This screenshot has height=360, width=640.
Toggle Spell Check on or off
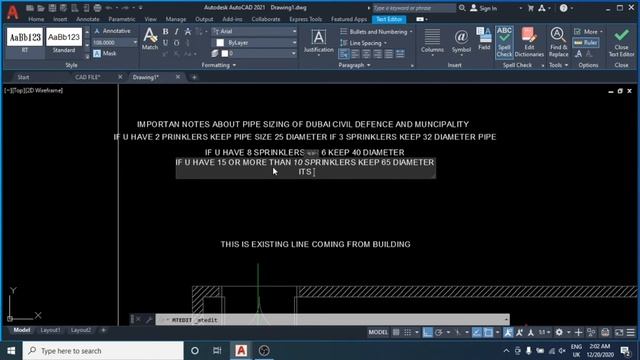pyautogui.click(x=504, y=42)
